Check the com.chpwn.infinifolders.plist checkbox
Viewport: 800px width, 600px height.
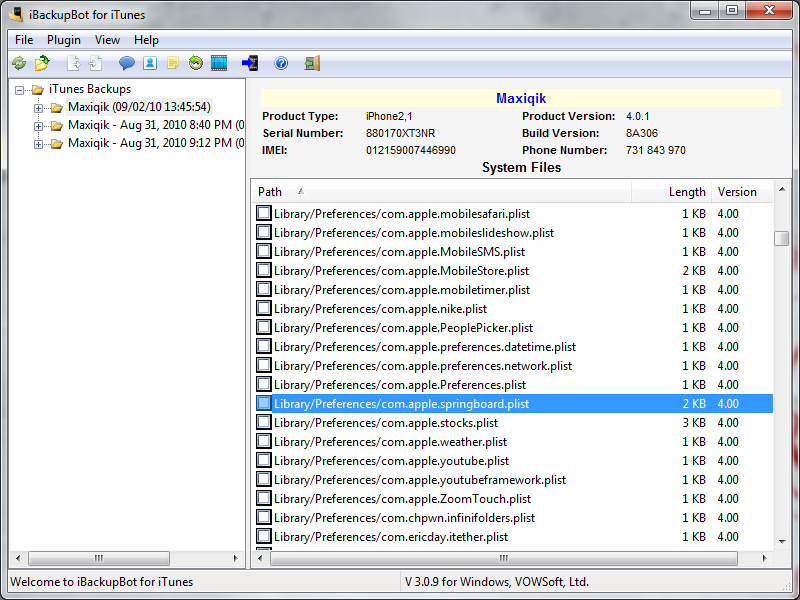264,517
